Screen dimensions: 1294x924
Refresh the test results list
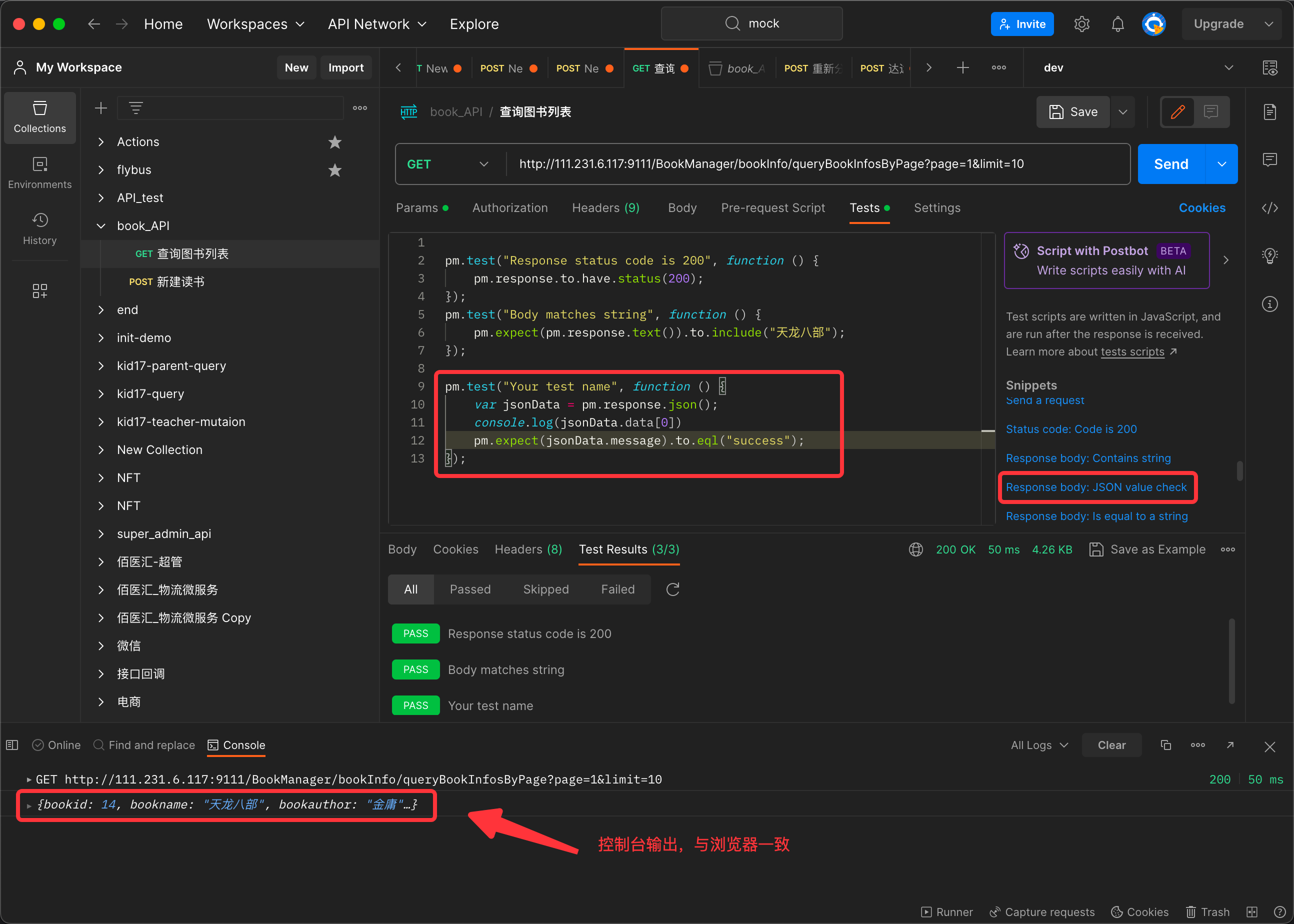pyautogui.click(x=672, y=589)
